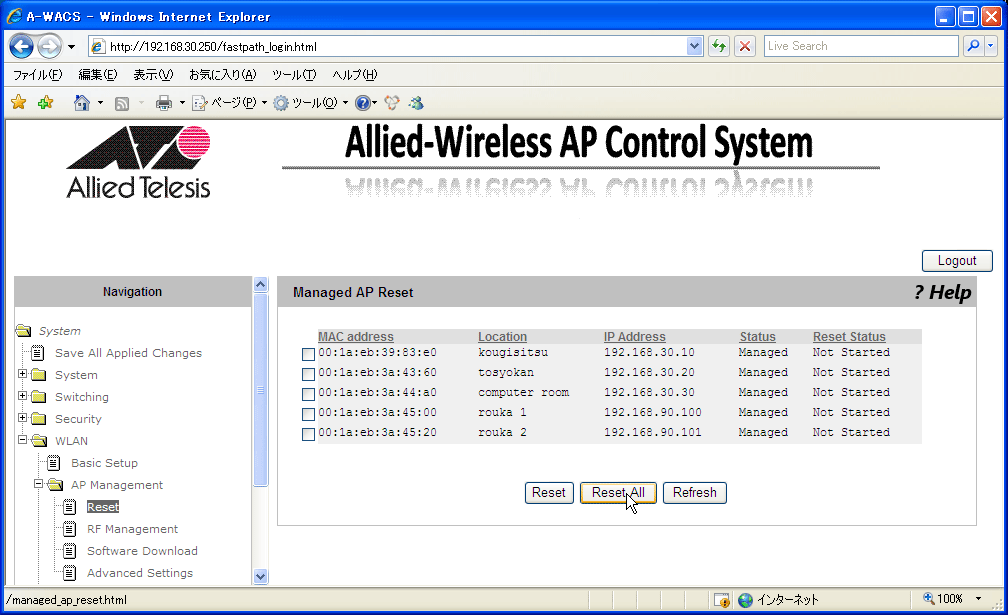Image resolution: width=1008 pixels, height=615 pixels.
Task: Enable the checkbox for rouka 1
Action: tap(309, 414)
